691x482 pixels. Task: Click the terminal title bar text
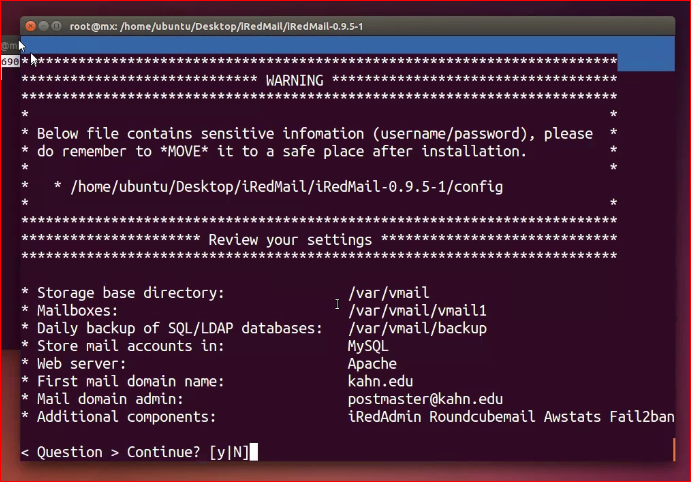click(216, 26)
